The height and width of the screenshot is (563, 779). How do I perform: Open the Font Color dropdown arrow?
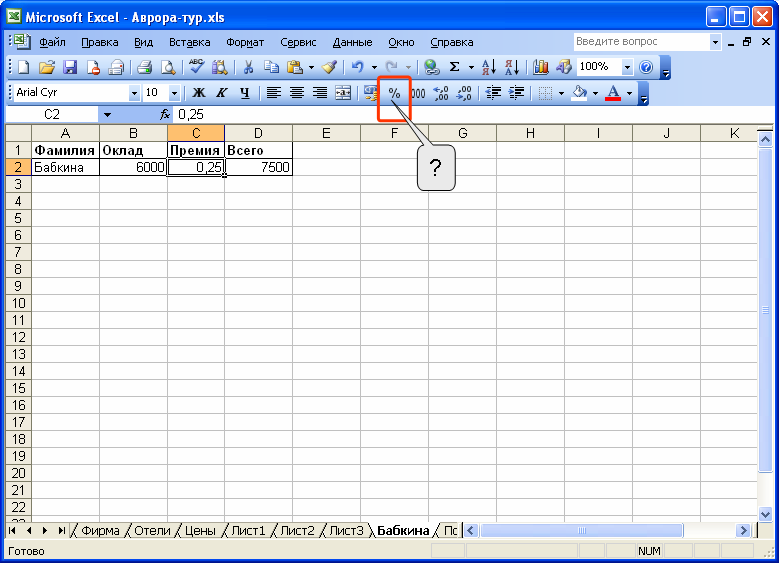[629, 93]
